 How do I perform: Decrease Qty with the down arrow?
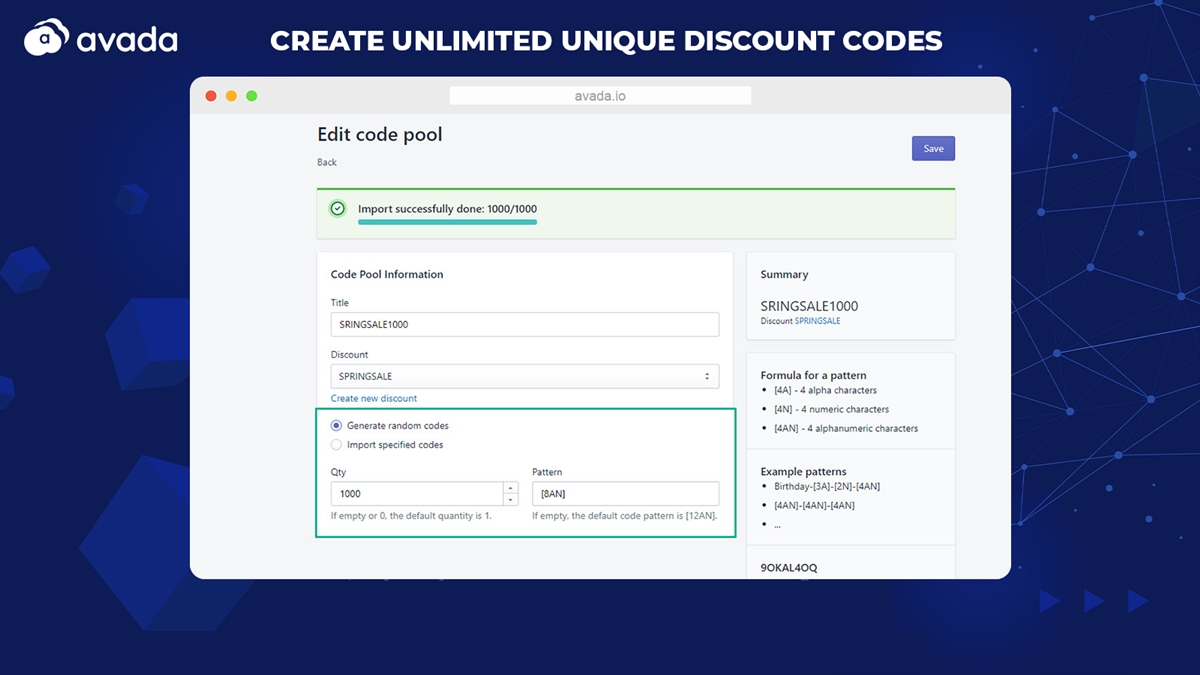[511, 499]
